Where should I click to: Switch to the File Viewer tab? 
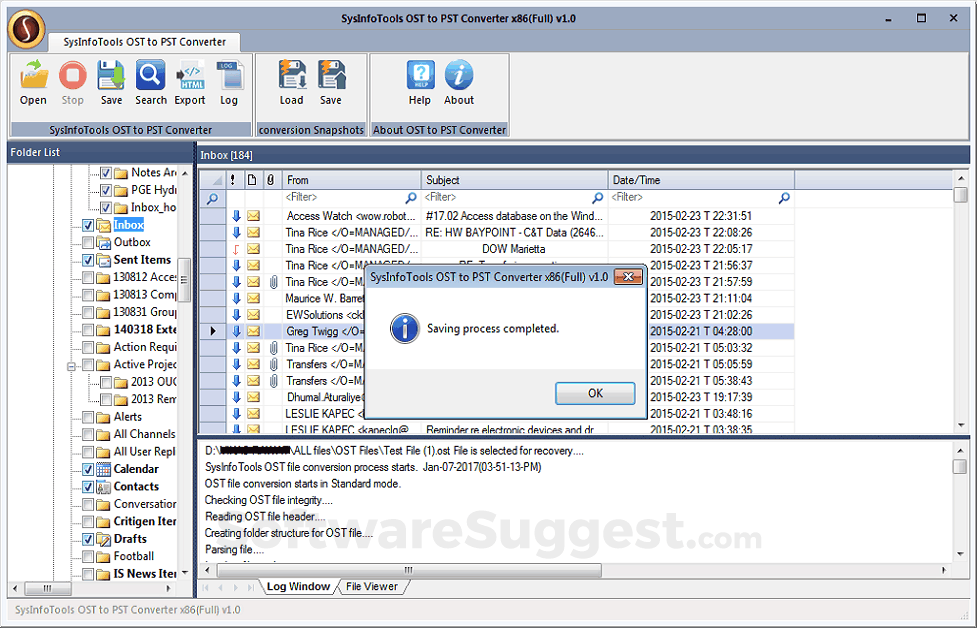click(x=372, y=586)
